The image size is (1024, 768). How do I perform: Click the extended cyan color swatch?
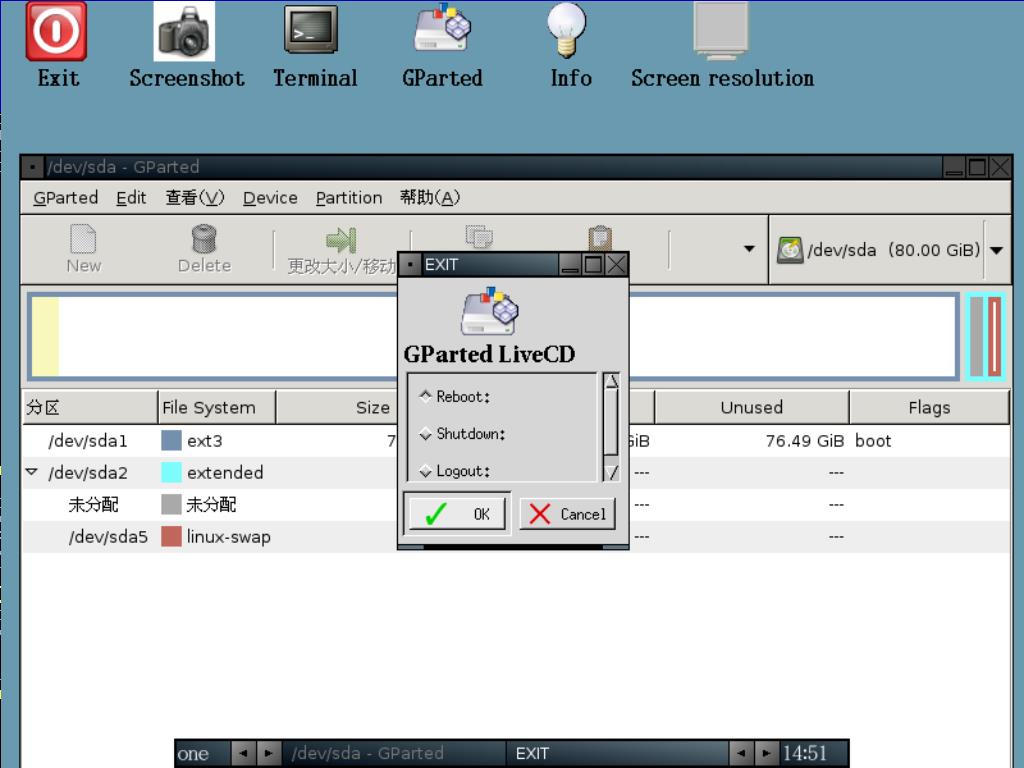[x=171, y=472]
